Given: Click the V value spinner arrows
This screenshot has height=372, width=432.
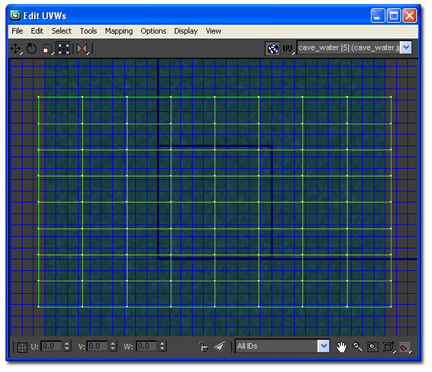Looking at the screenshot, I should 113,346.
